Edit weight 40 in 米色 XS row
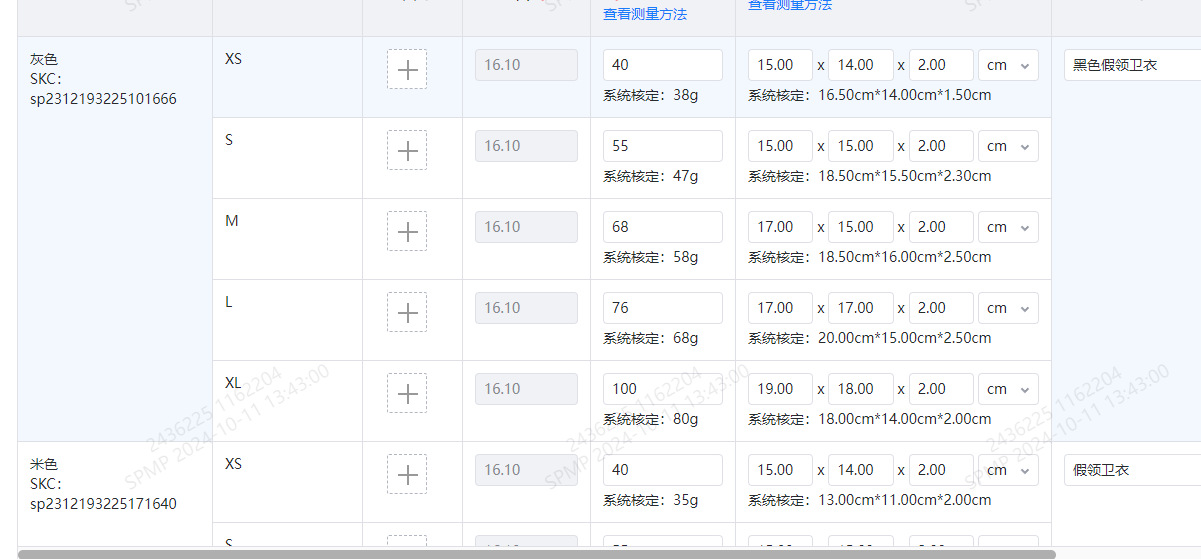The height and width of the screenshot is (559, 1201). [x=663, y=470]
